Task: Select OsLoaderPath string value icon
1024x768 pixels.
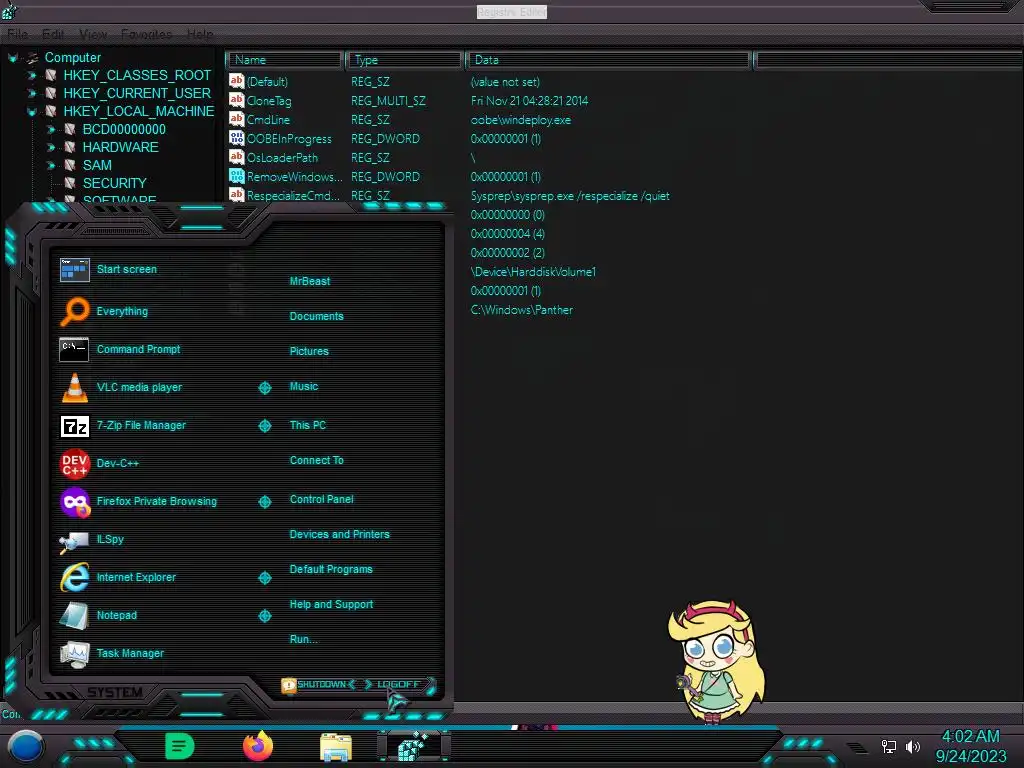Action: [236, 157]
